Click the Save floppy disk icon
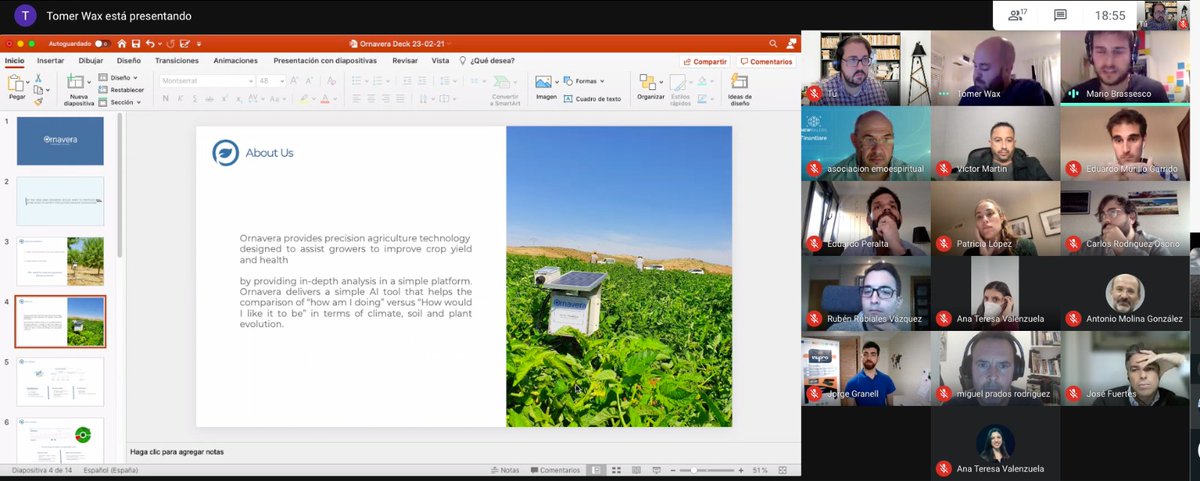 [136, 43]
